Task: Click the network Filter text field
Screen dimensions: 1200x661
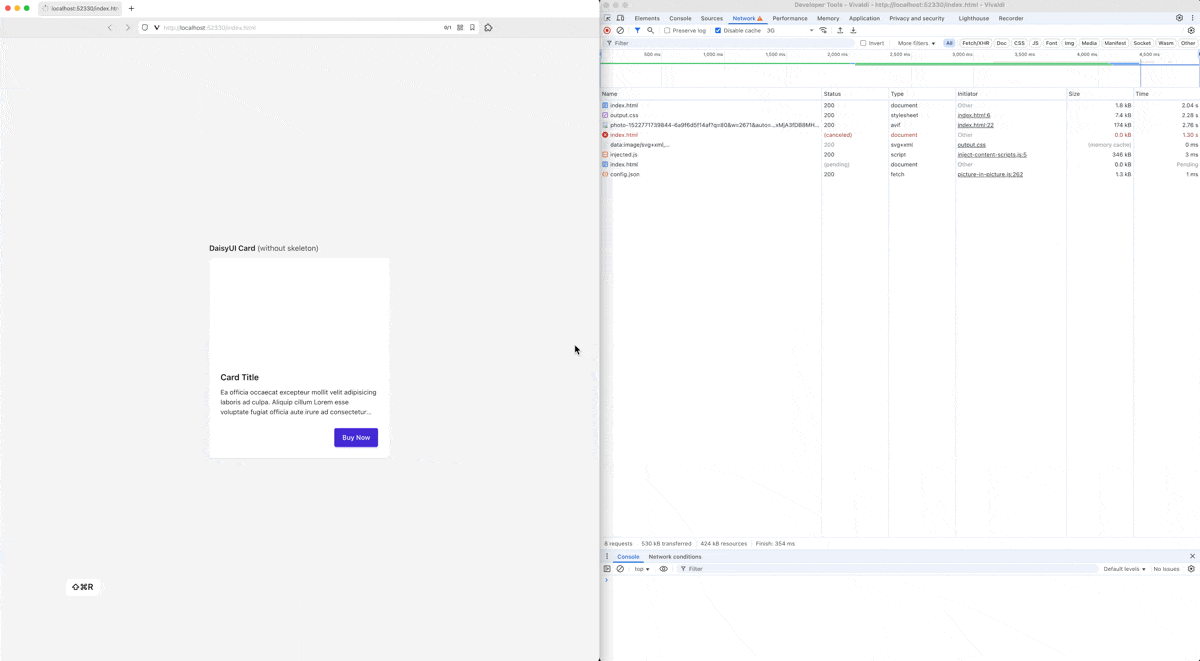Action: pyautogui.click(x=730, y=43)
